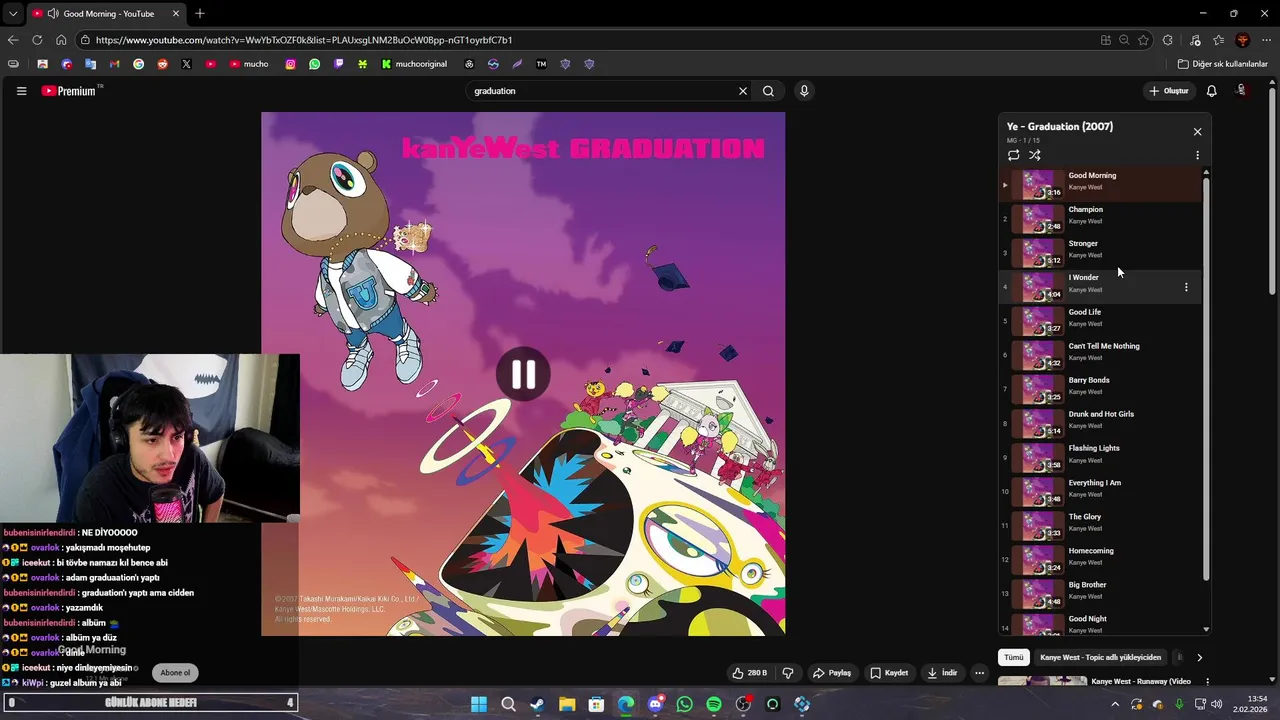This screenshot has height=720, width=1280.
Task: Open options menu for I Wonder track
Action: click(1186, 287)
